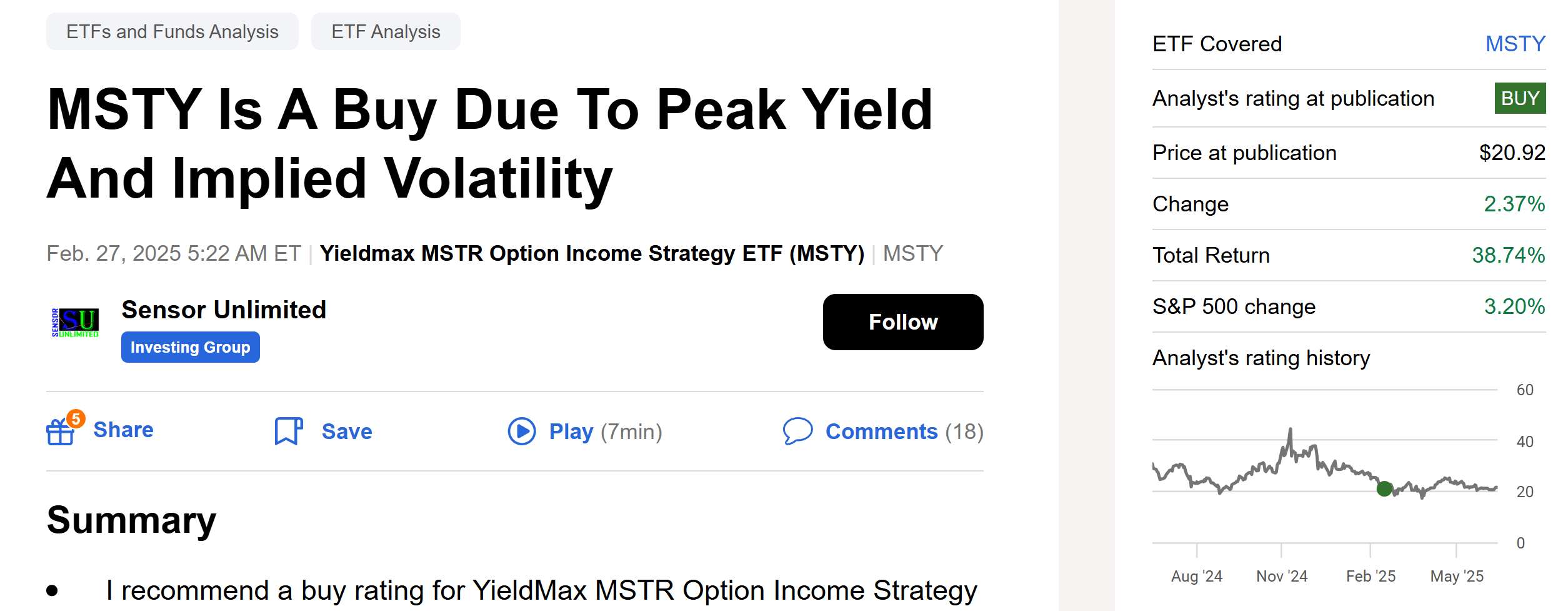The image size is (1568, 611).
Task: Select the ETFs and Funds Analysis tag
Action: (172, 31)
